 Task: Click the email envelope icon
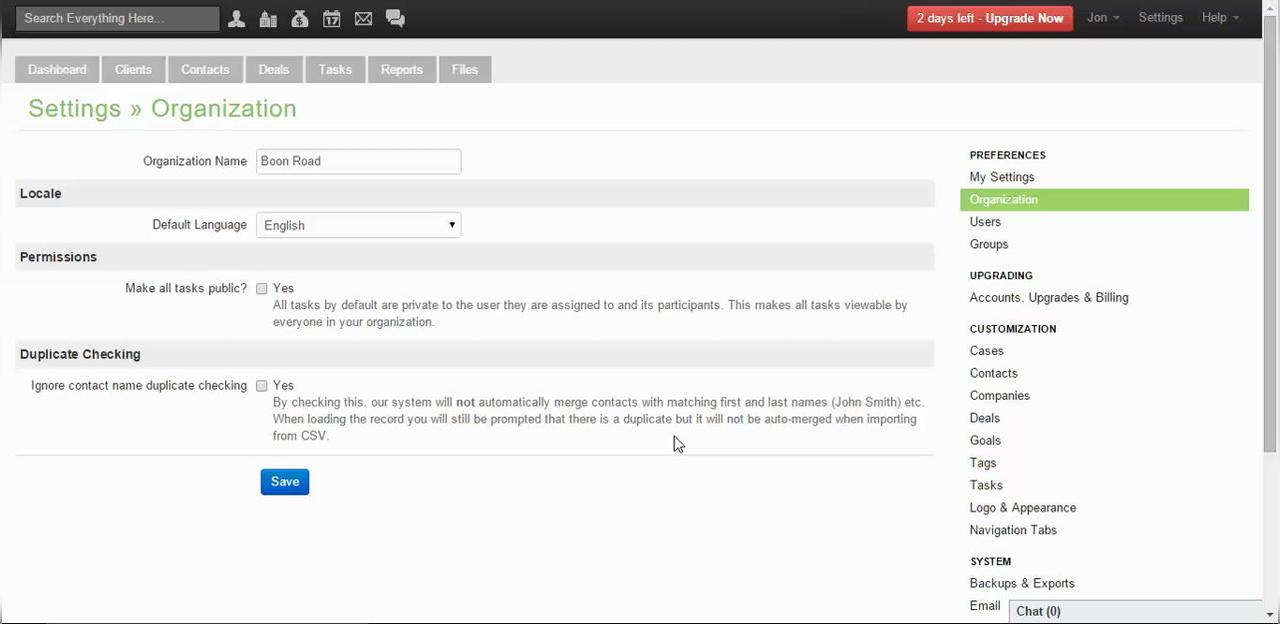[x=363, y=19]
